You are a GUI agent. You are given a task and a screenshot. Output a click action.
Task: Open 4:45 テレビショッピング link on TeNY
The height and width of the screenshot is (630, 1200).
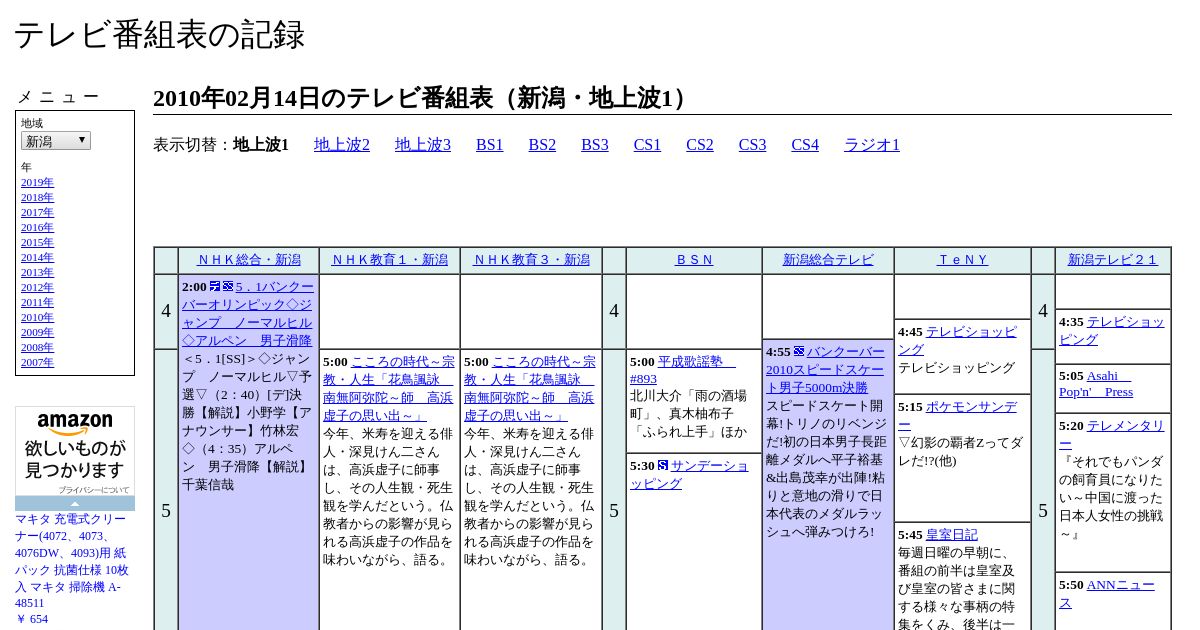[957, 340]
